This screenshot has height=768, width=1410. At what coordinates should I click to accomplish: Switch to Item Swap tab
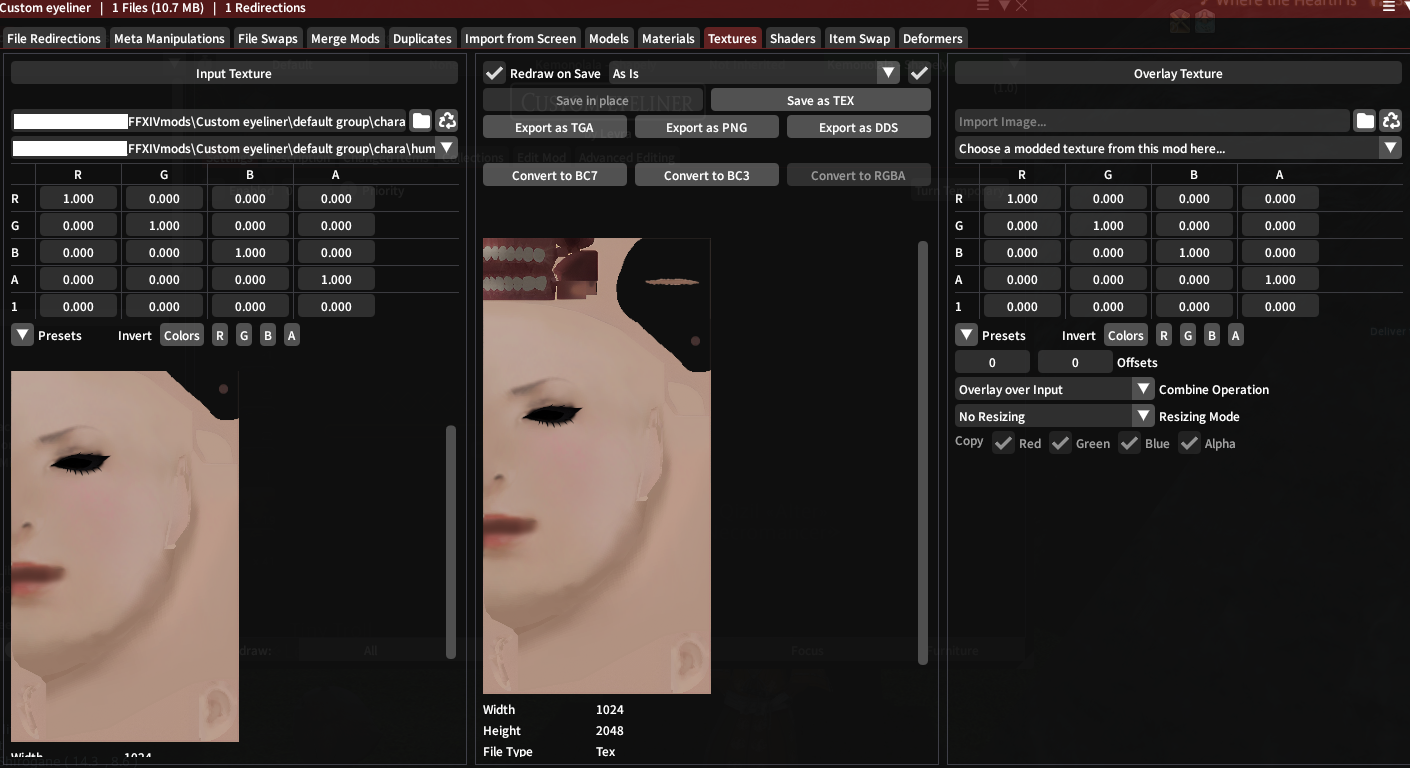[859, 38]
